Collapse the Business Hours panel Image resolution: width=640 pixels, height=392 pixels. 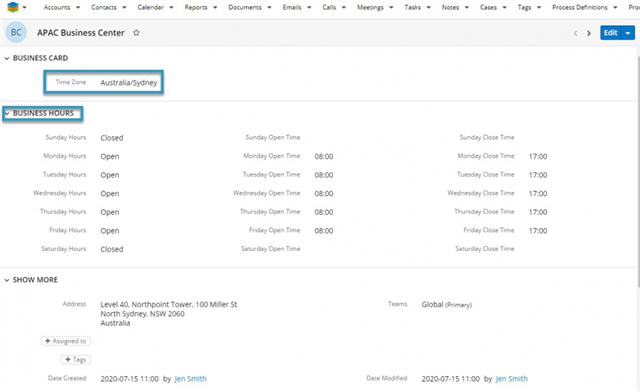[7, 114]
